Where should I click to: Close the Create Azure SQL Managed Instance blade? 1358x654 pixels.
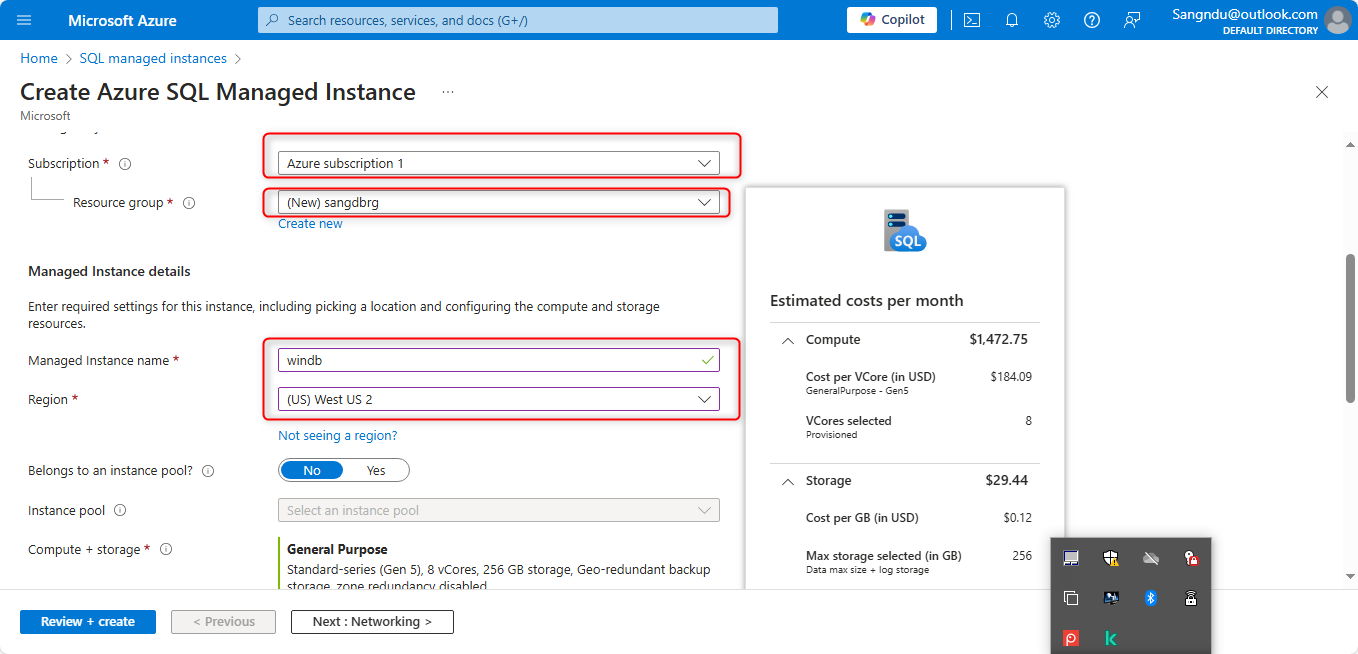point(1322,92)
